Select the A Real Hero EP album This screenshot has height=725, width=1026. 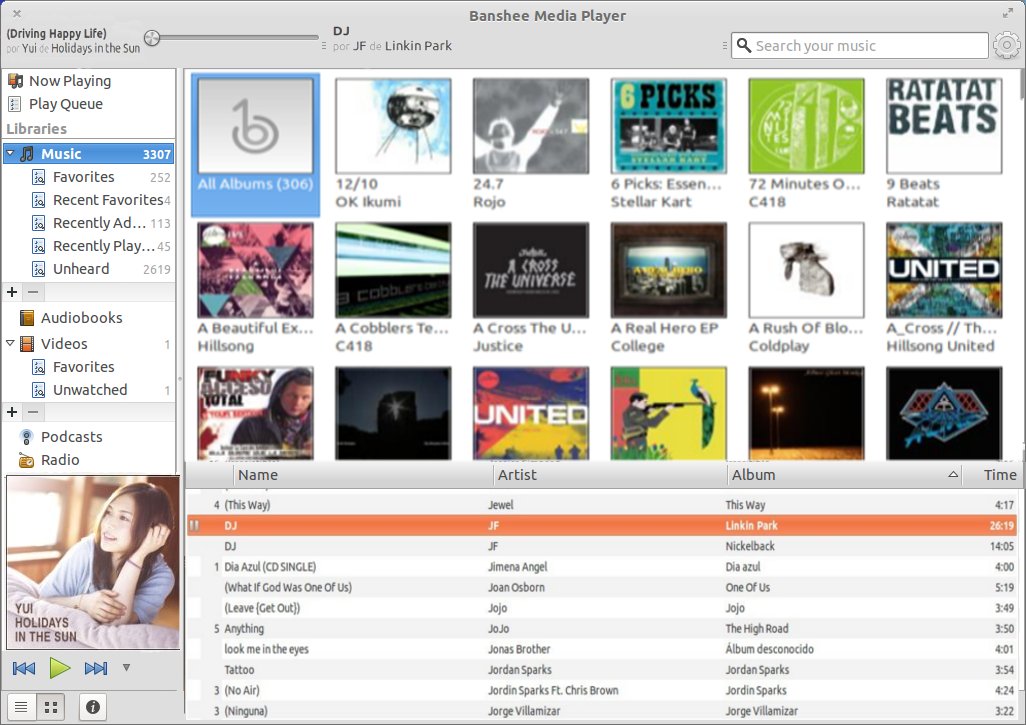pyautogui.click(x=668, y=288)
